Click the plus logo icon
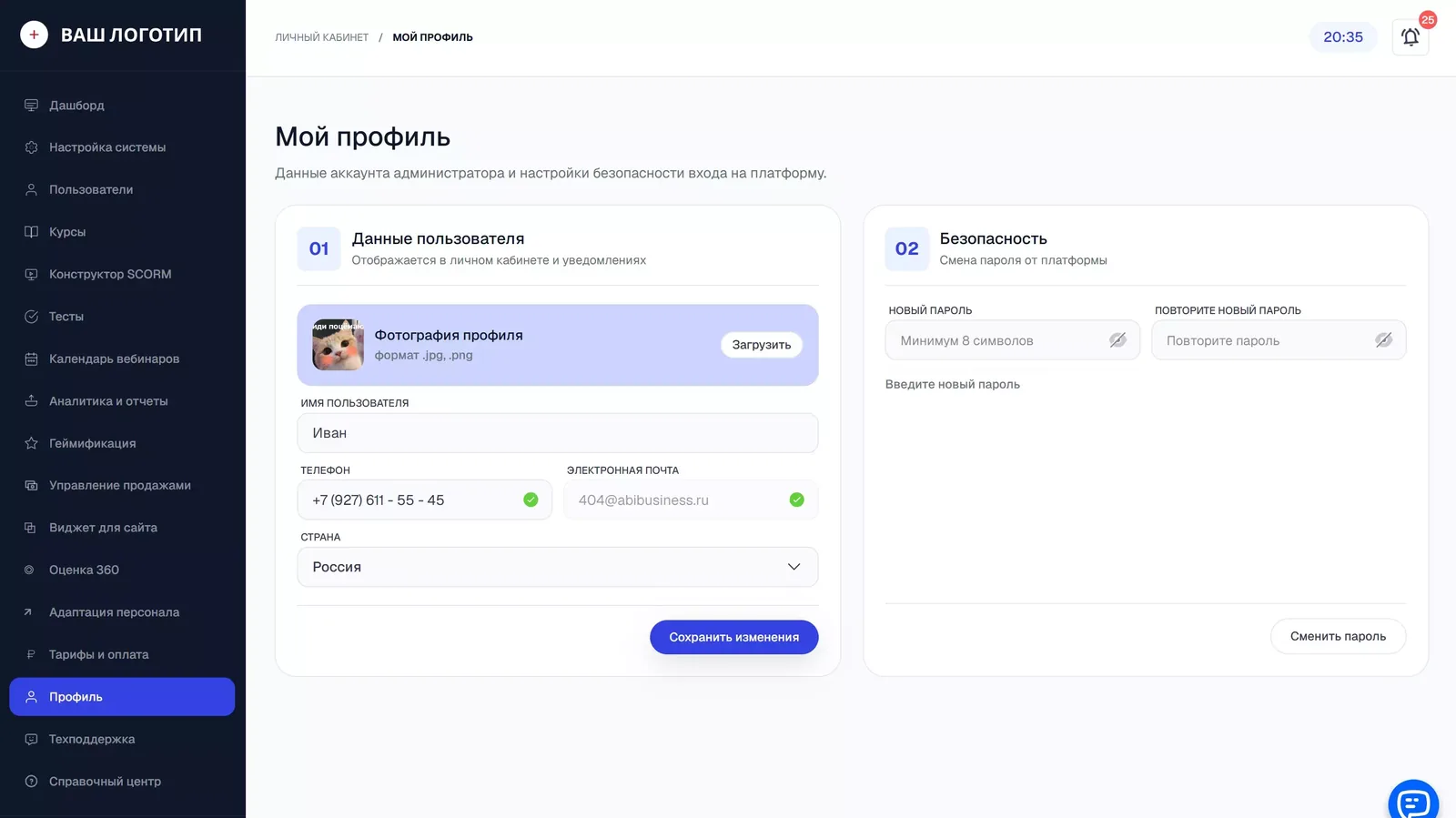Image resolution: width=1456 pixels, height=818 pixels. click(x=34, y=35)
